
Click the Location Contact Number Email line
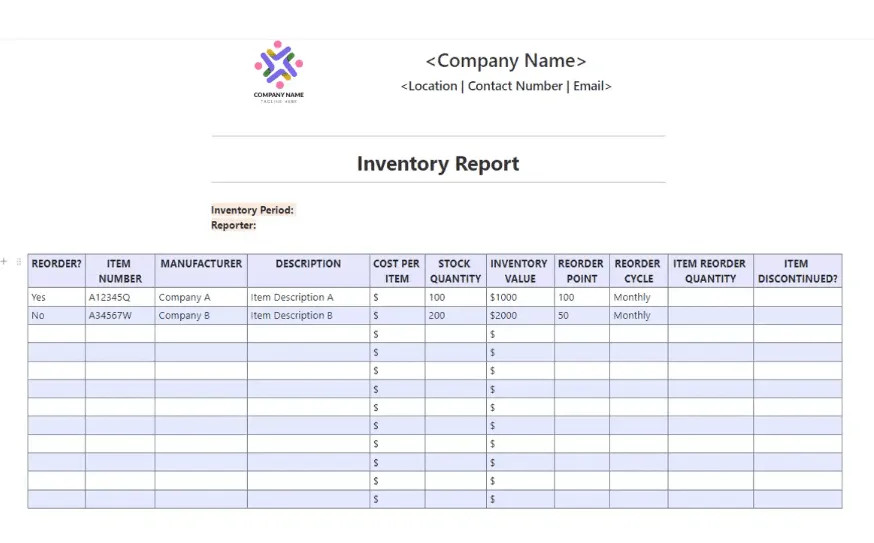pyautogui.click(x=506, y=86)
